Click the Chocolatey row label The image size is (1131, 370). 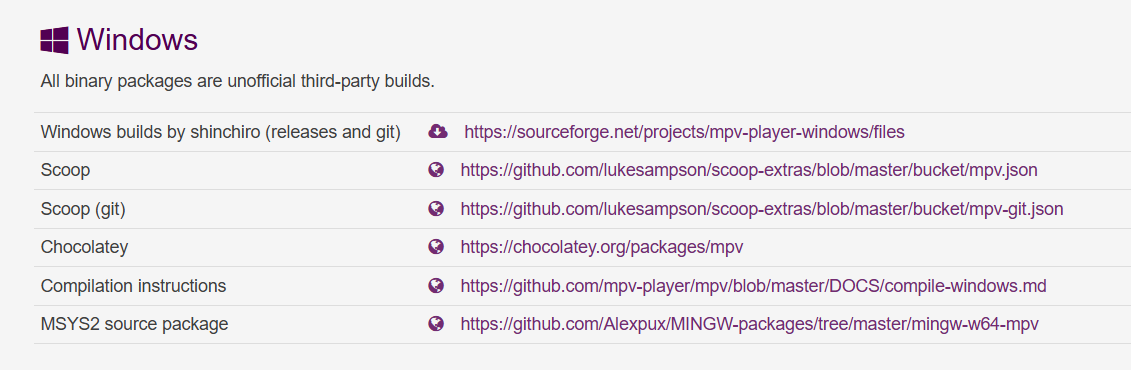[x=84, y=247]
